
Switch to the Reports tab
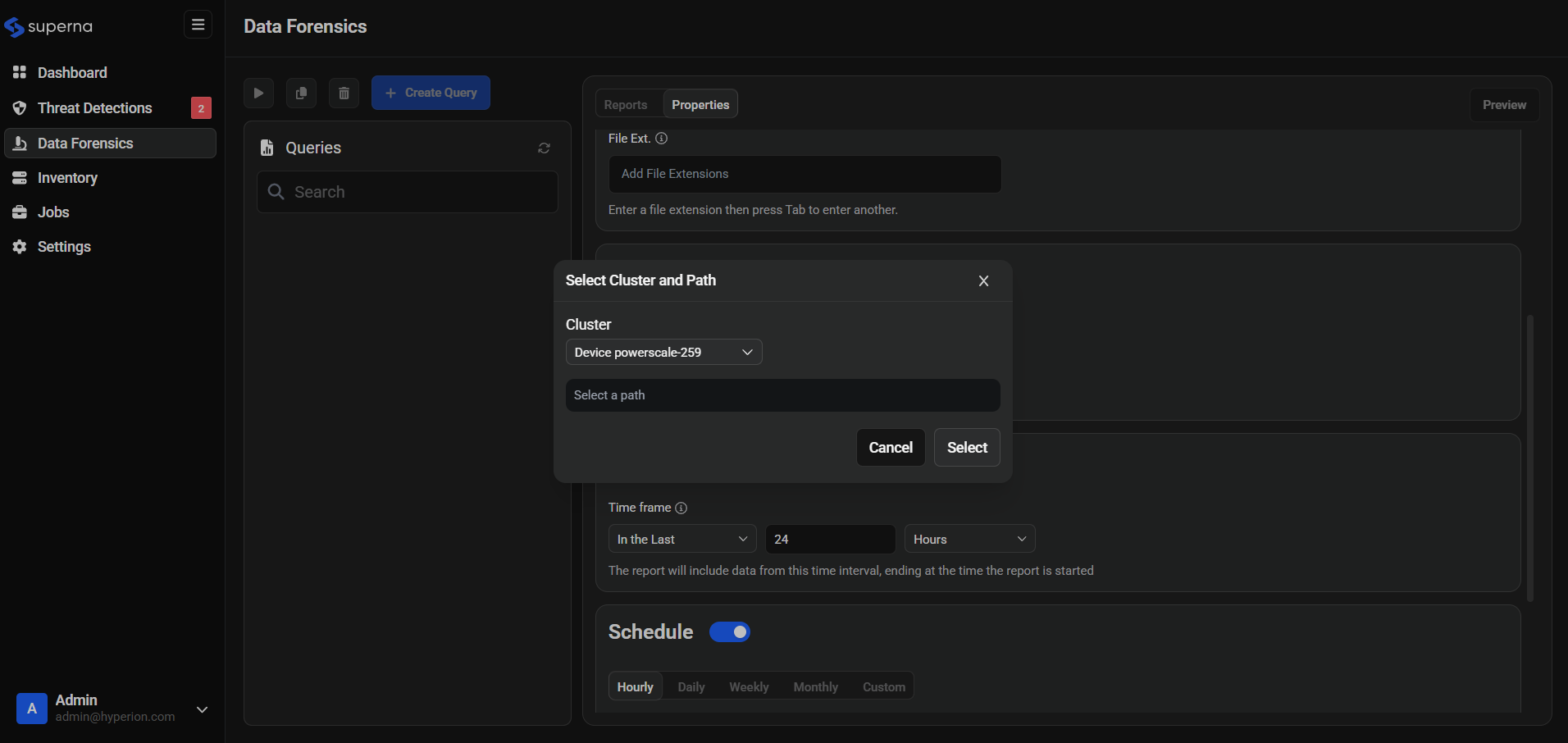click(626, 105)
